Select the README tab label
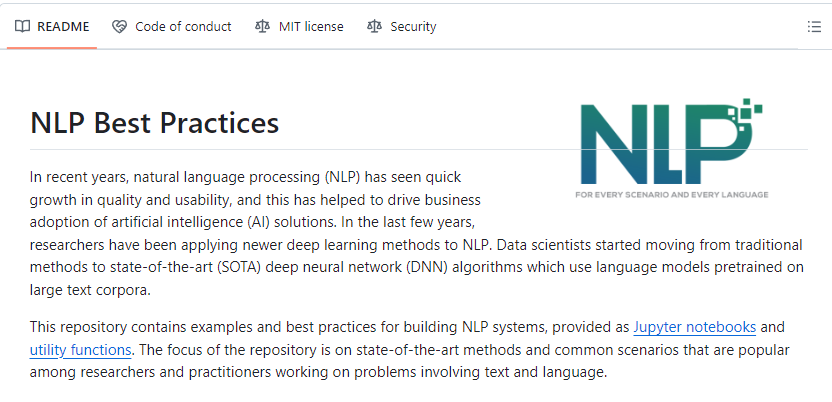 point(63,27)
